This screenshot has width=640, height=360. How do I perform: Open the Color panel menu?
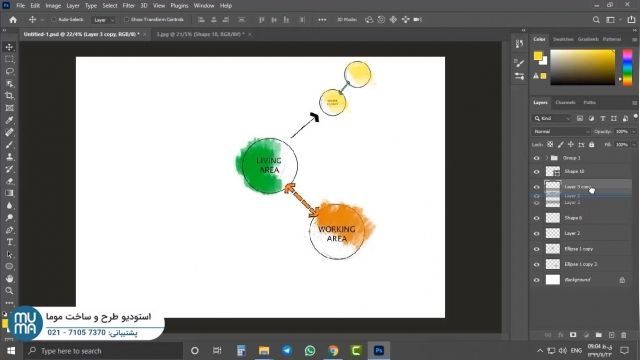(634, 39)
